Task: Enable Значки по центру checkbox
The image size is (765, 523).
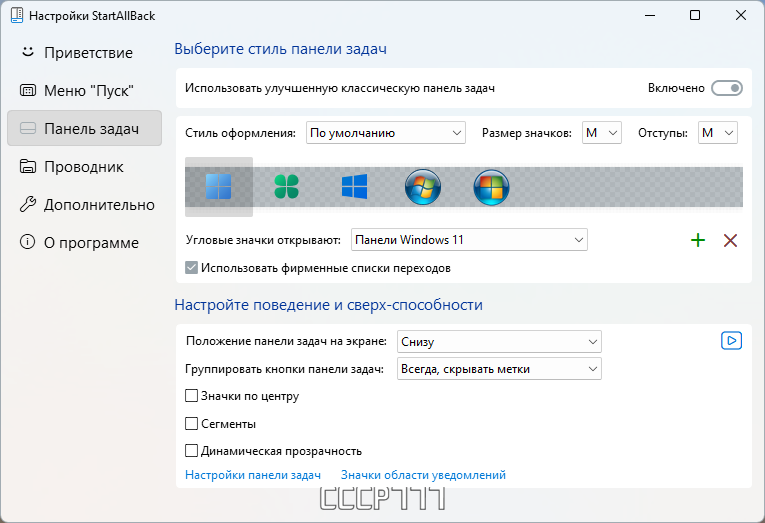Action: point(191,396)
